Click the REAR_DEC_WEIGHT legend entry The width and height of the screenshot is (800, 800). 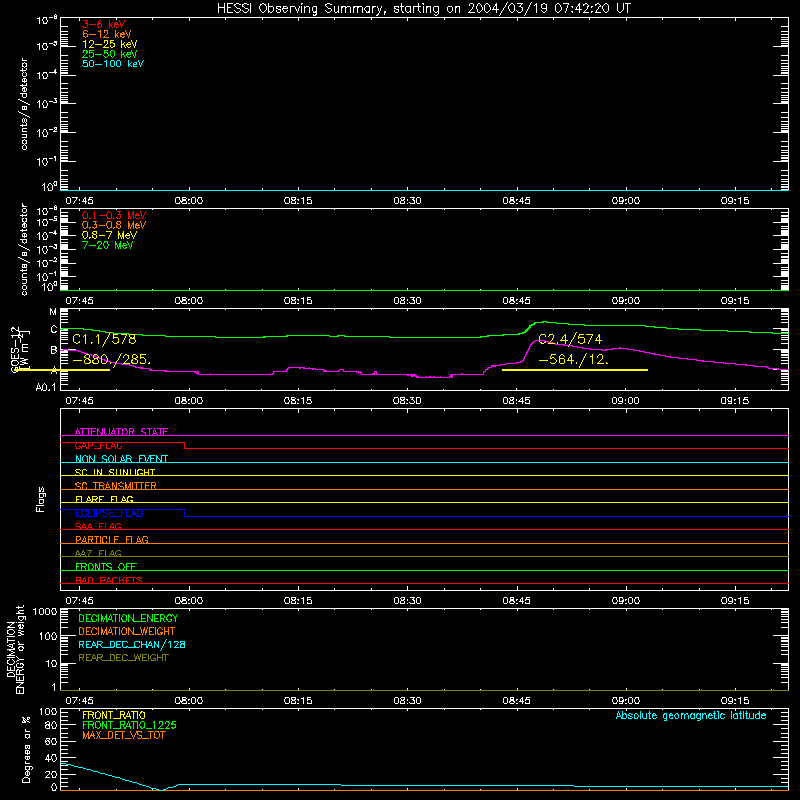coord(123,658)
